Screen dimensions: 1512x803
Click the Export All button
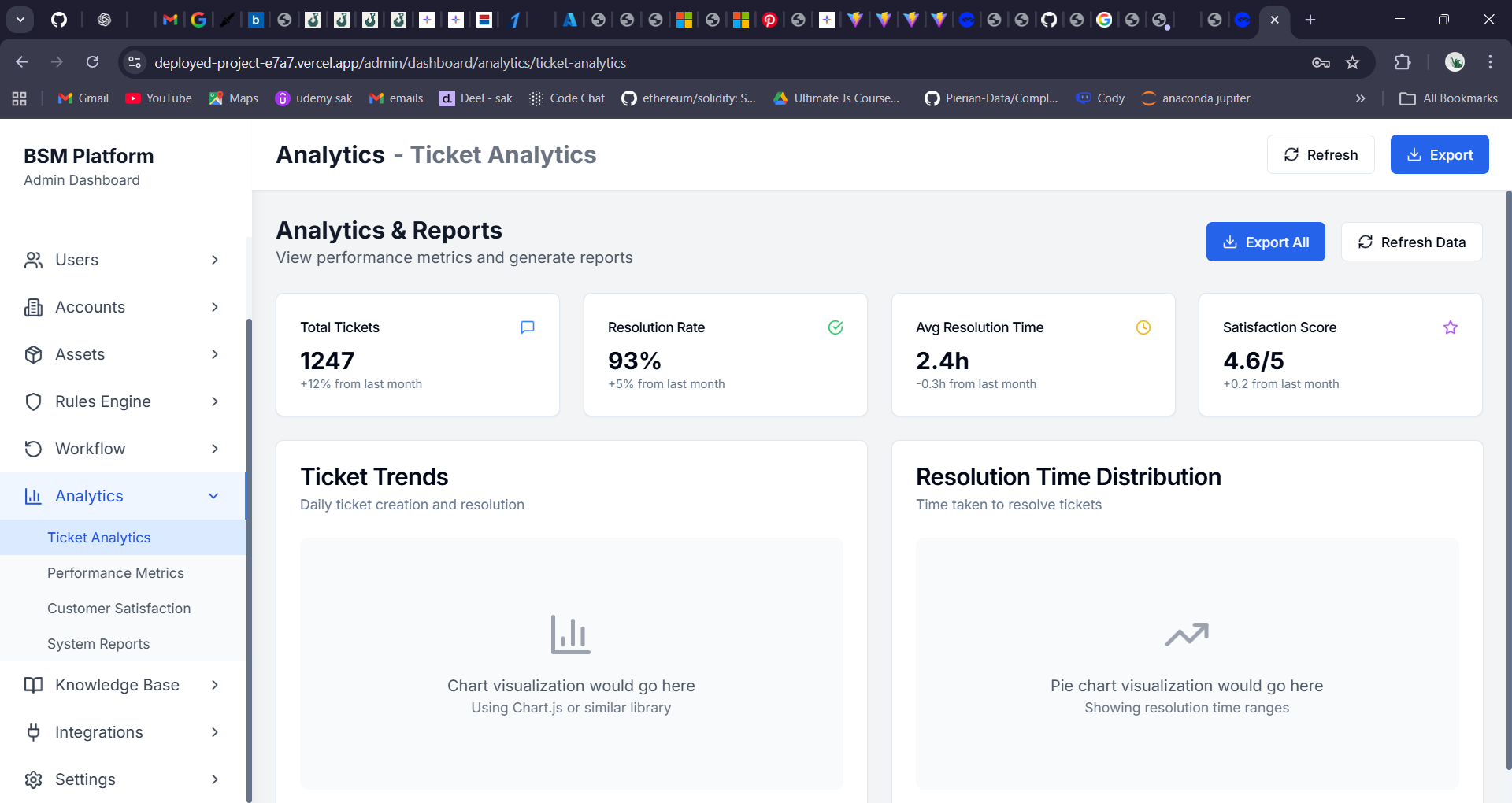point(1266,242)
